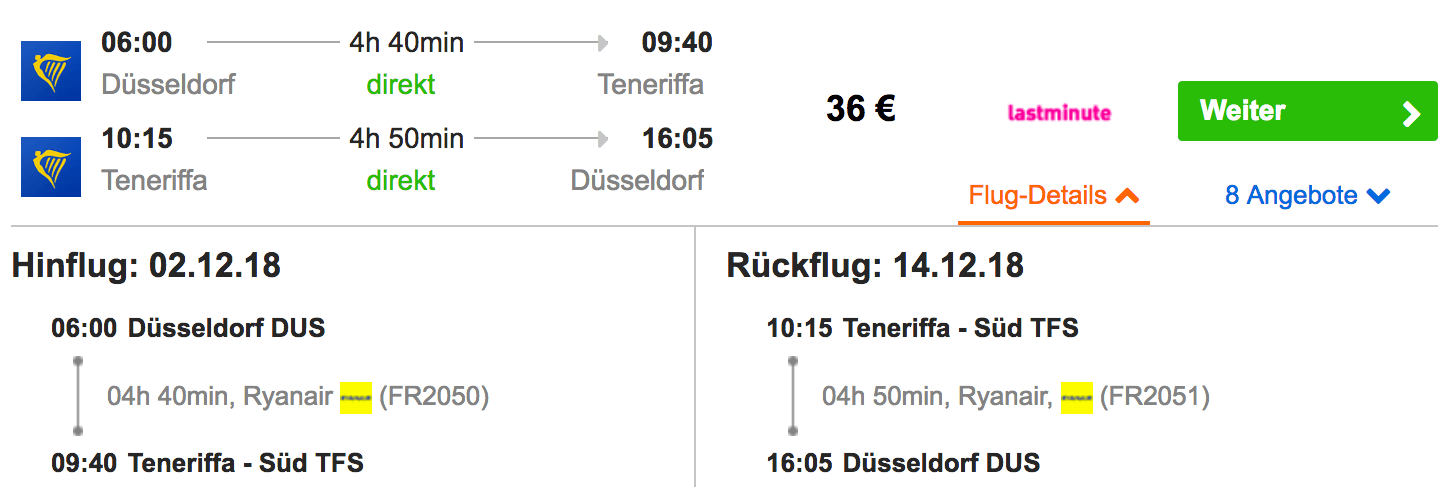
Task: Expand the 8 Angebote dropdown
Action: click(1307, 196)
